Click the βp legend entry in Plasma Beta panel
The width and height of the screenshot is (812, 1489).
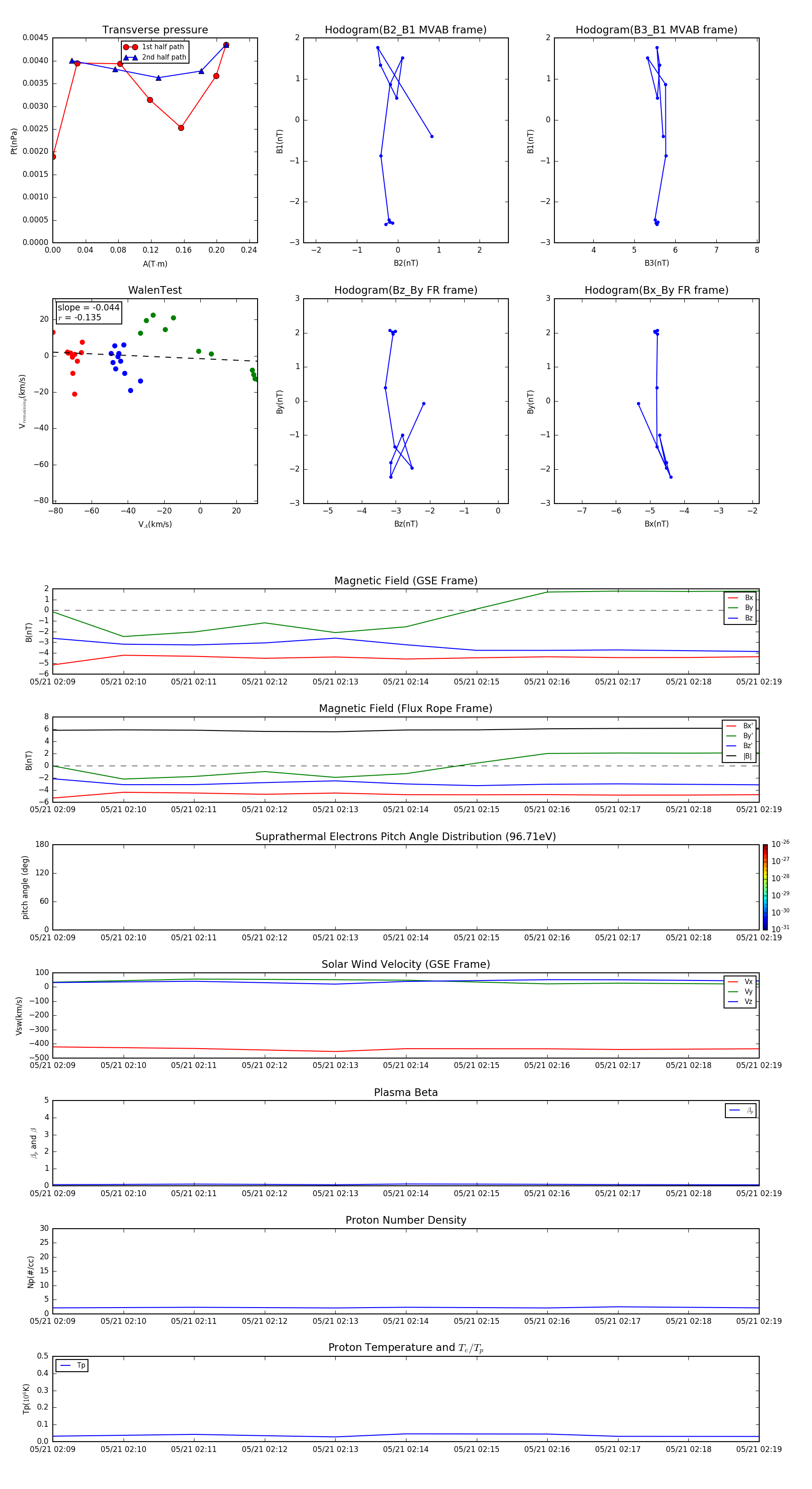click(741, 1110)
